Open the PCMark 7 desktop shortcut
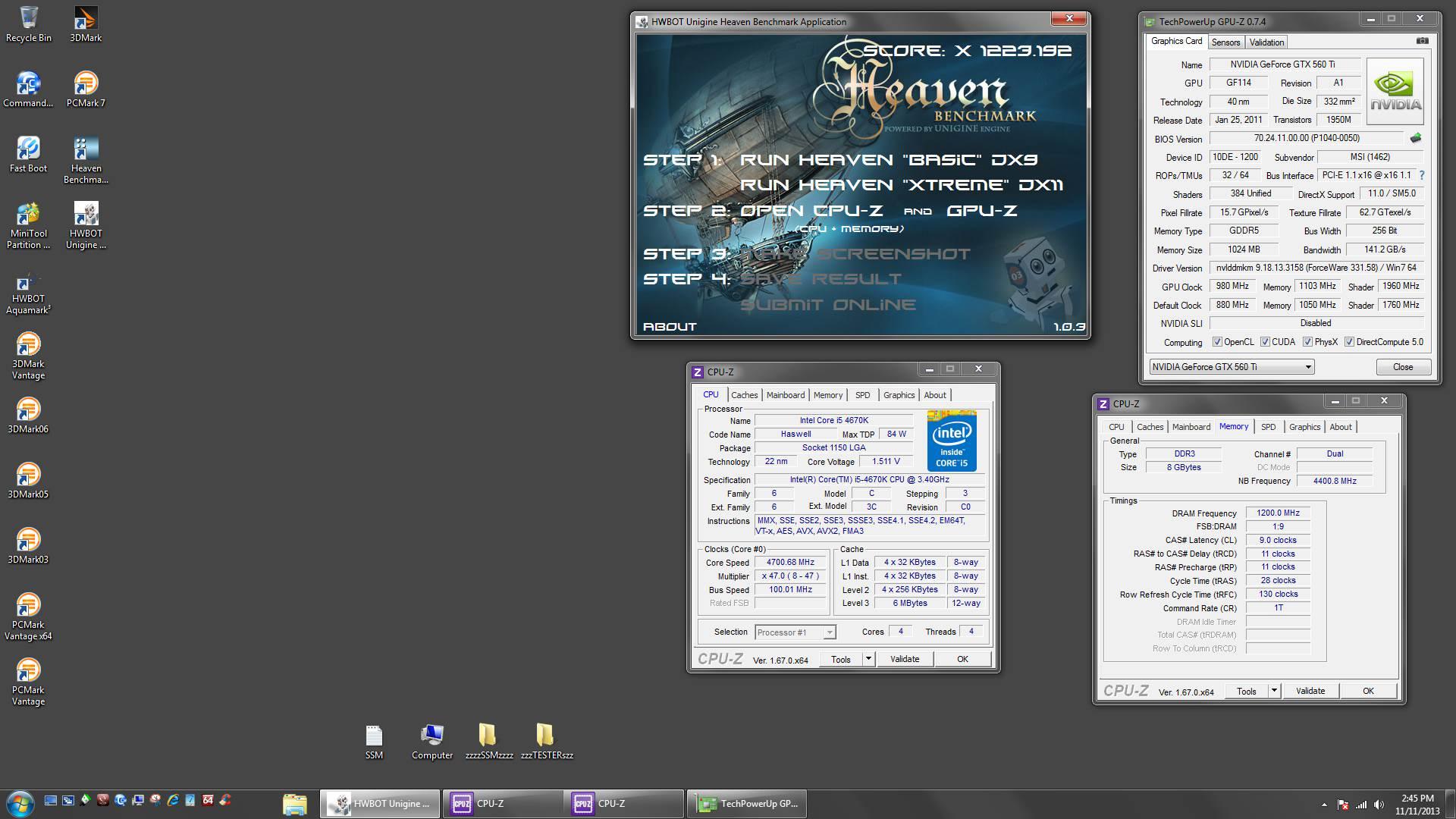 point(86,89)
